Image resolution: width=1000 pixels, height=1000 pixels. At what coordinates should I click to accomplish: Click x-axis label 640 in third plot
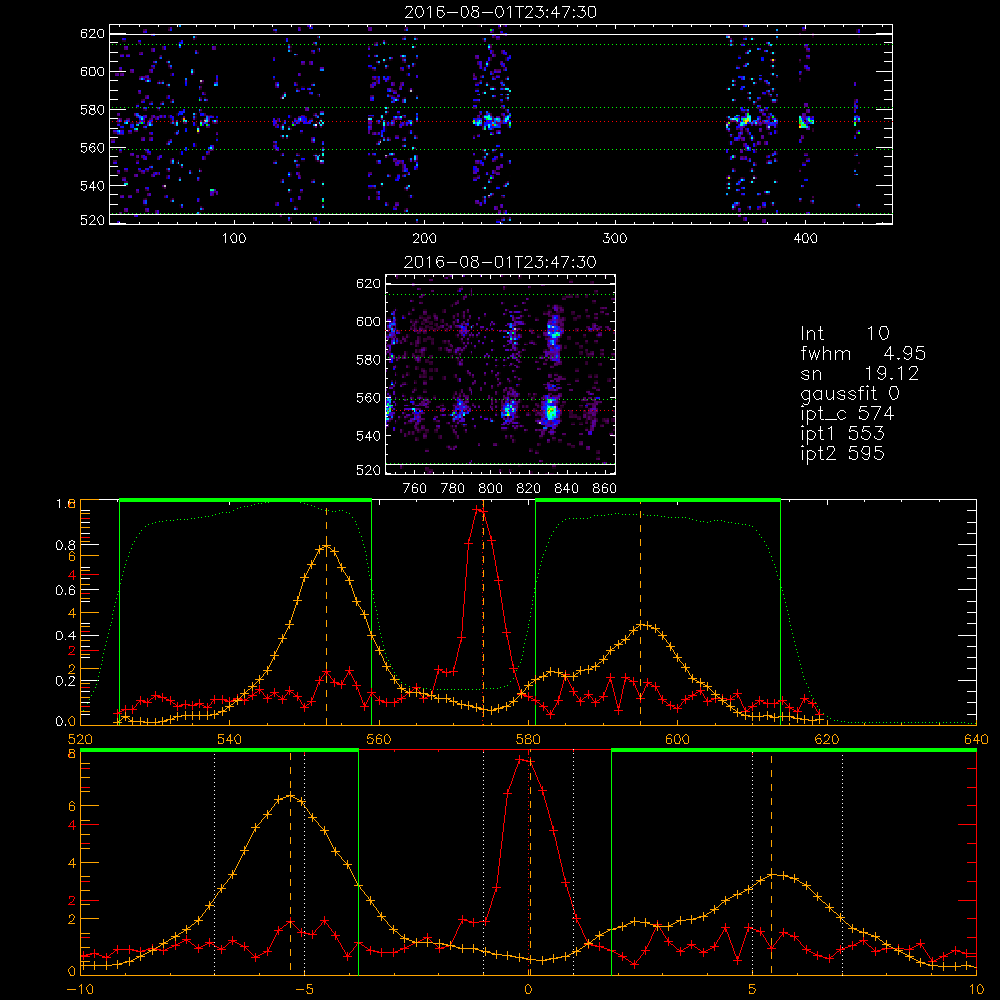pos(976,739)
